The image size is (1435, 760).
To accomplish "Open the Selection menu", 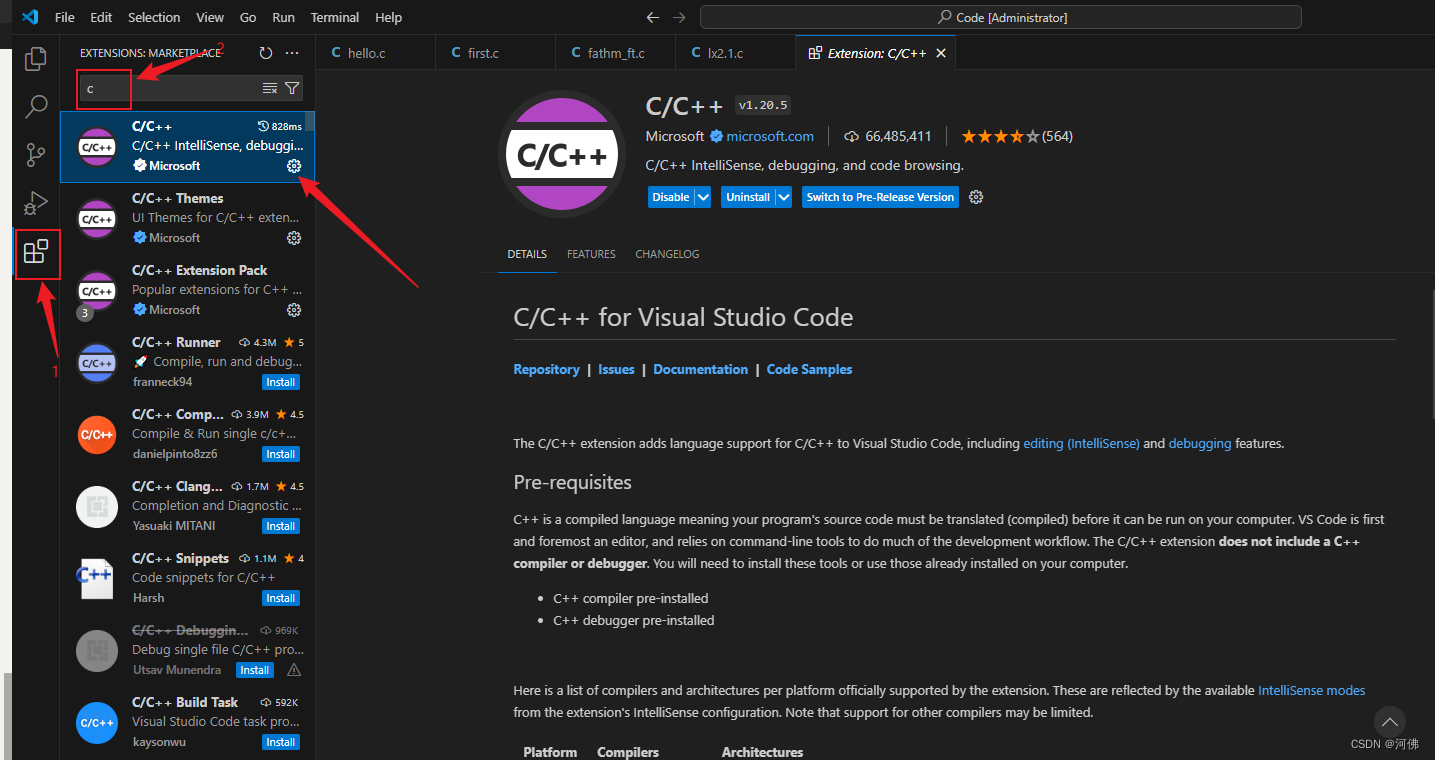I will (154, 17).
